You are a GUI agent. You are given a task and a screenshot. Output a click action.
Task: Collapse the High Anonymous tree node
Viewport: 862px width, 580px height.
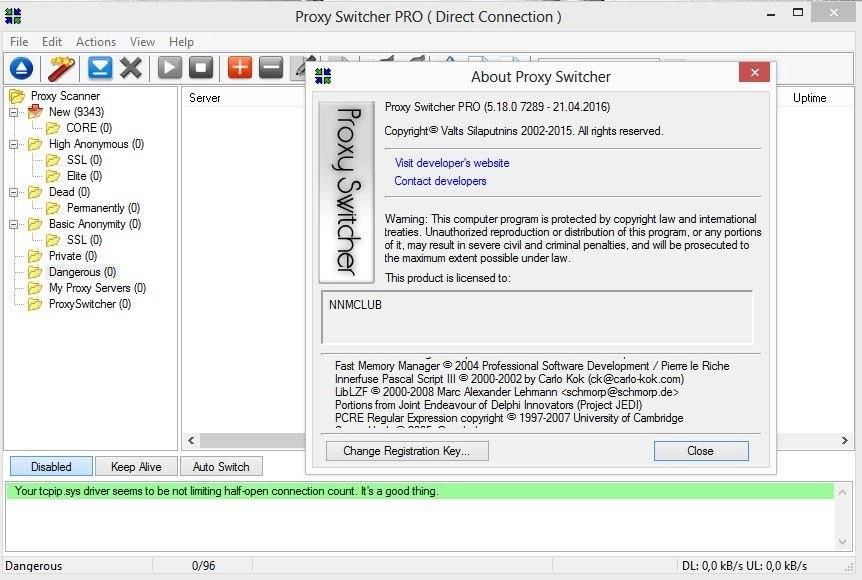click(14, 145)
